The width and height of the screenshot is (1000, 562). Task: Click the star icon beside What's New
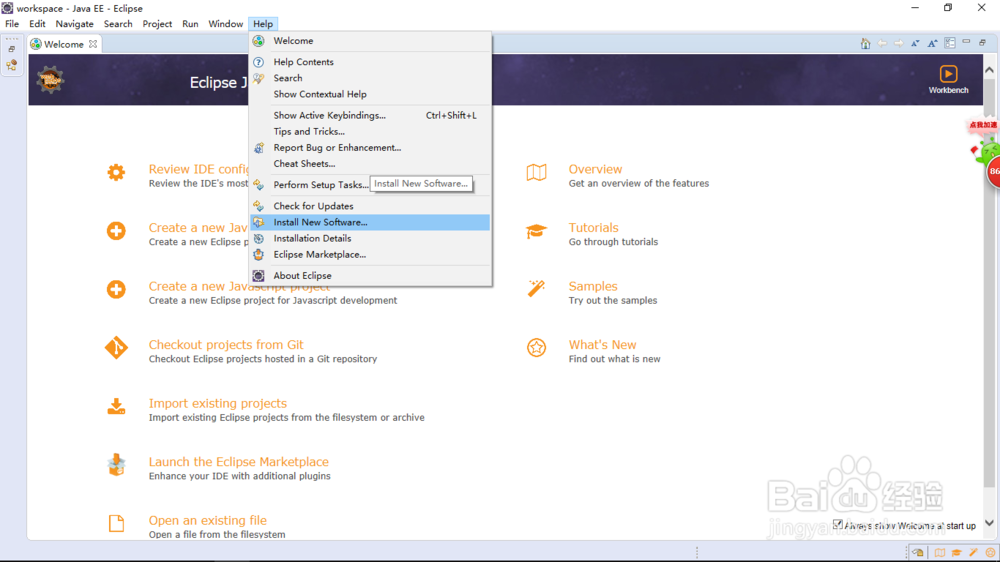coord(536,348)
